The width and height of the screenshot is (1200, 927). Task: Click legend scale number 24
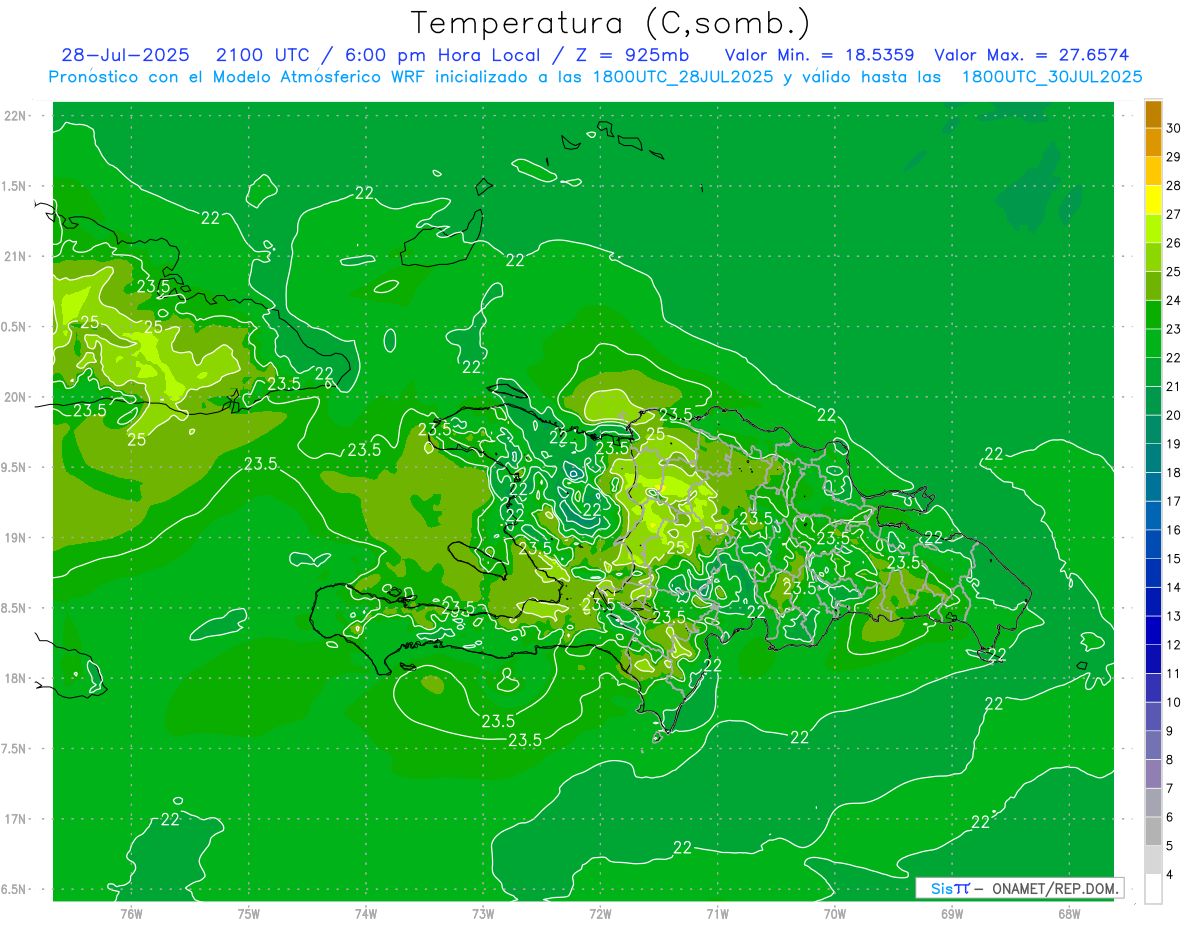click(x=1174, y=300)
